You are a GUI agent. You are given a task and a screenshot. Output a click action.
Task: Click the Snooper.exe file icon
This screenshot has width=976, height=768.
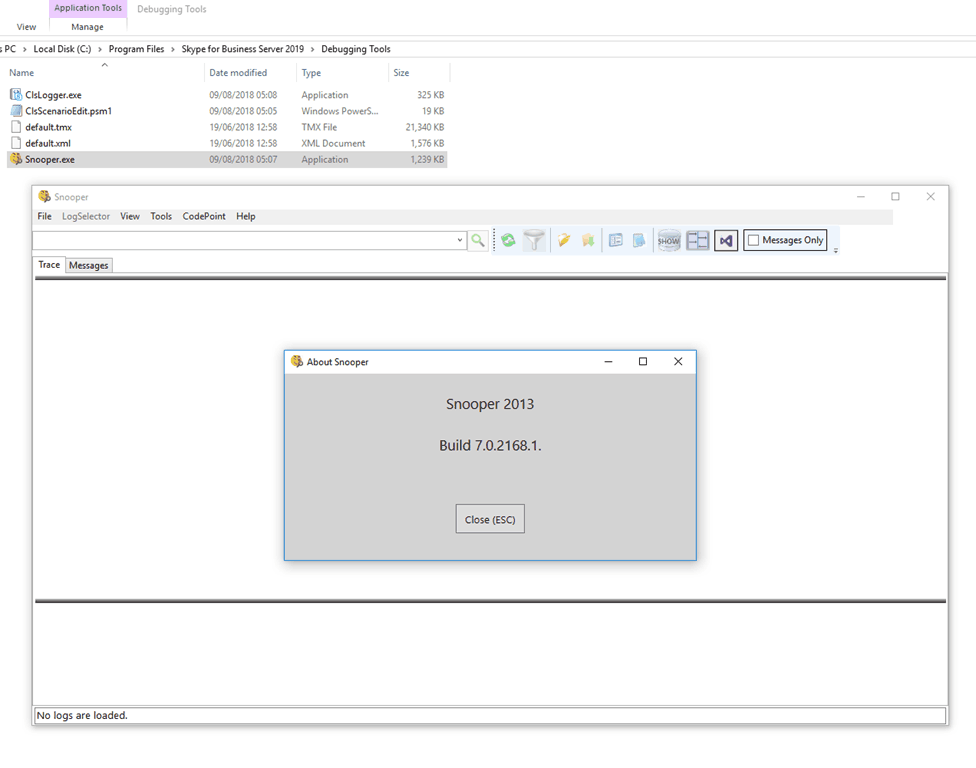[x=16, y=159]
